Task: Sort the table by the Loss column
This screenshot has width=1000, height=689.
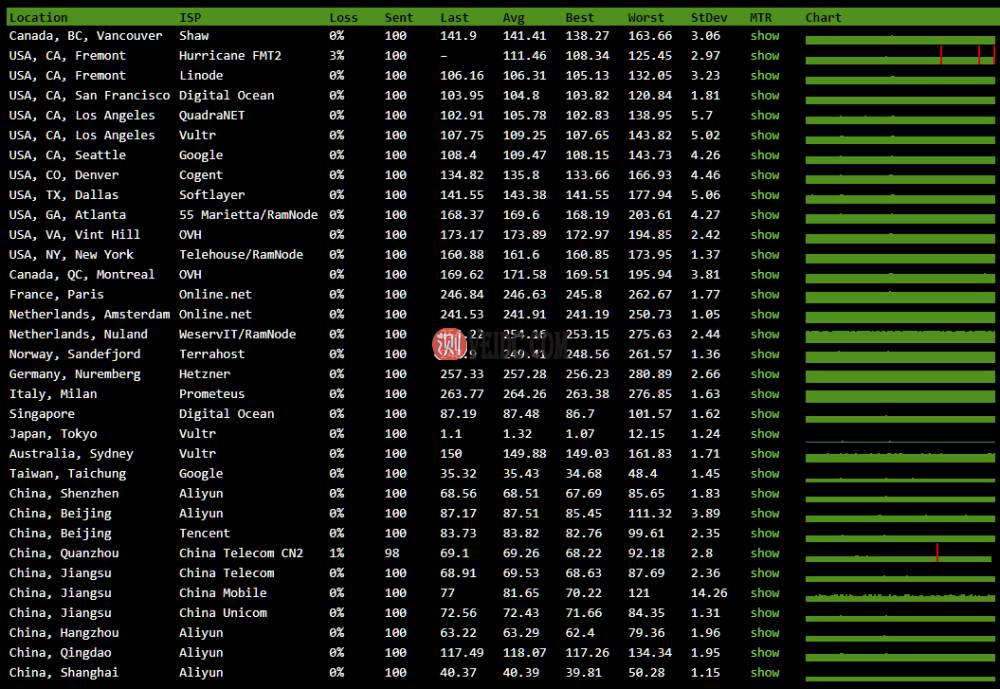Action: click(343, 17)
